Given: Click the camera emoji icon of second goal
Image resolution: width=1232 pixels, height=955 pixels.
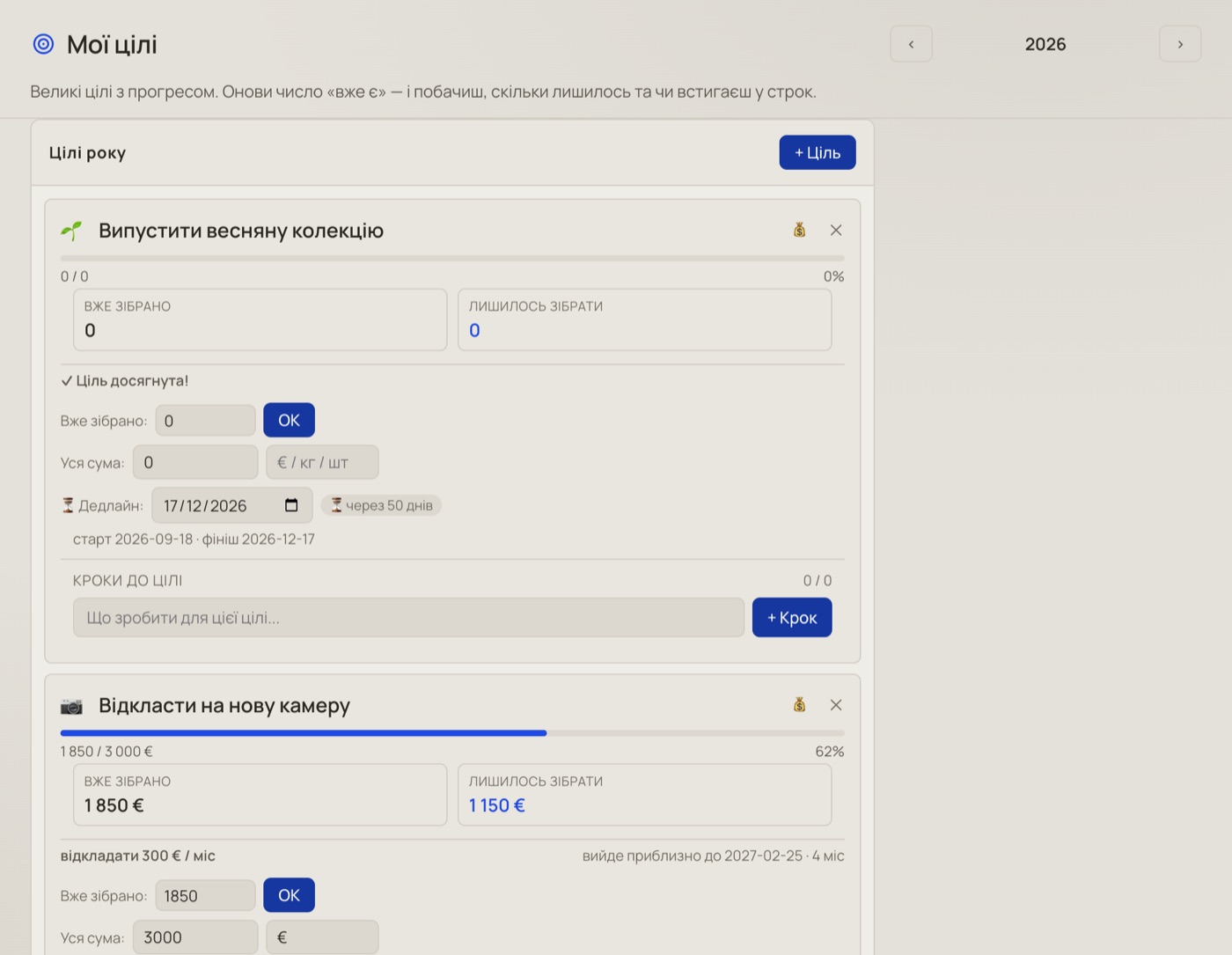Looking at the screenshot, I should tap(71, 706).
